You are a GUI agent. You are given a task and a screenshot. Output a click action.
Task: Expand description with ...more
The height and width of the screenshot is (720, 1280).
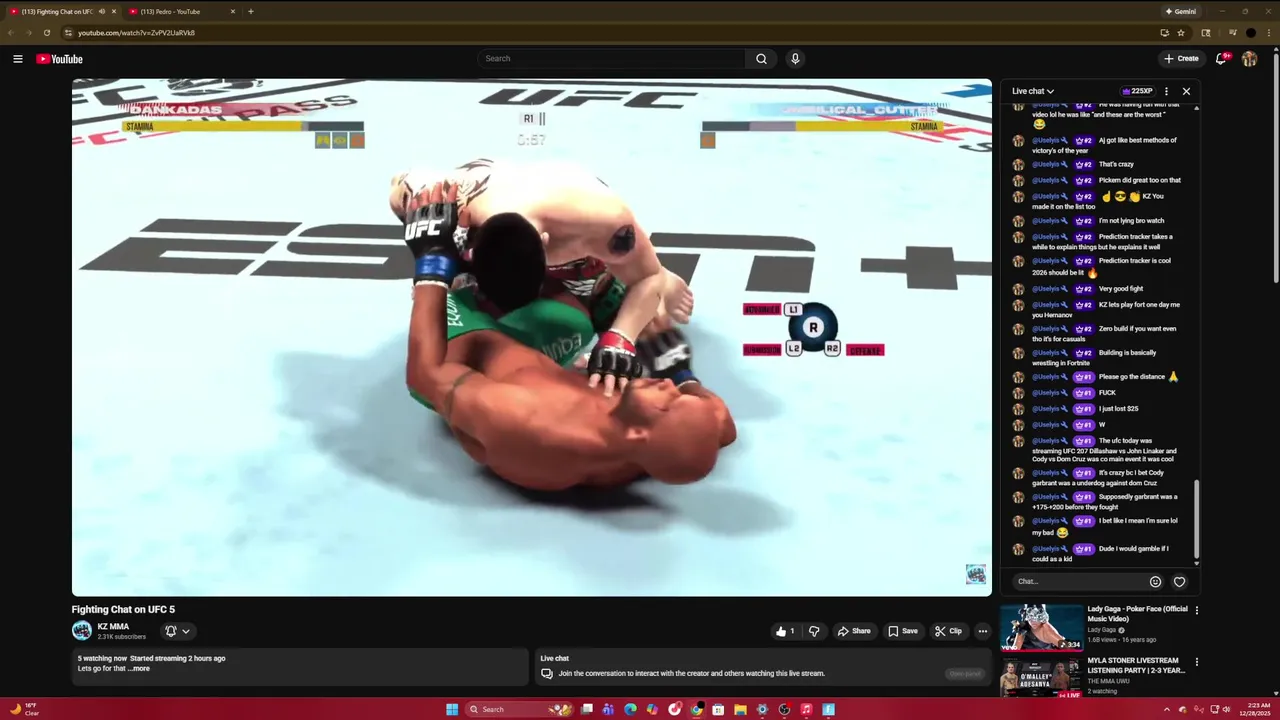[x=139, y=668]
